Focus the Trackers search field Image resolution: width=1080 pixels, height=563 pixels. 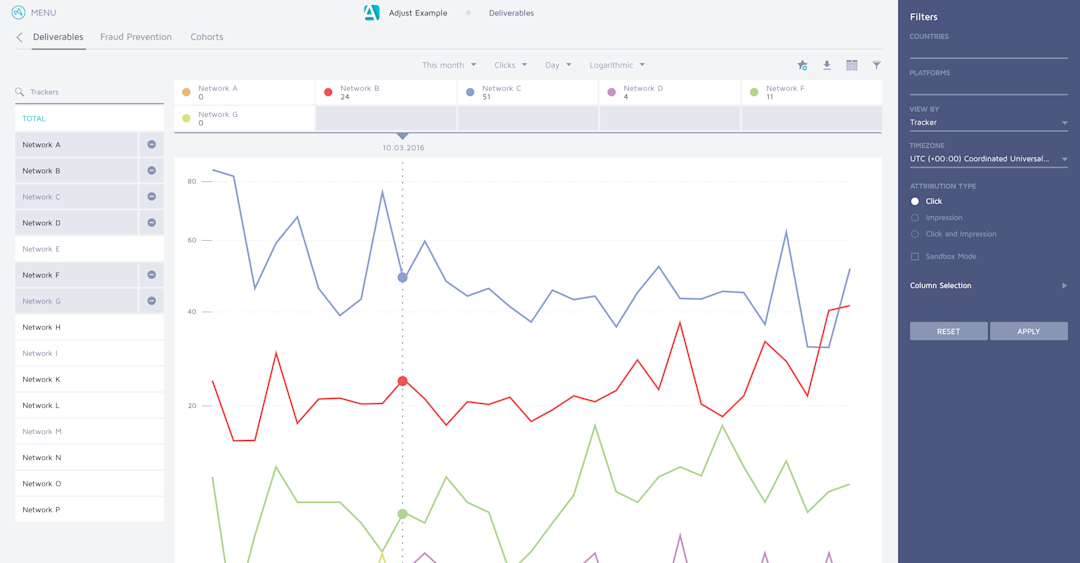[x=90, y=92]
